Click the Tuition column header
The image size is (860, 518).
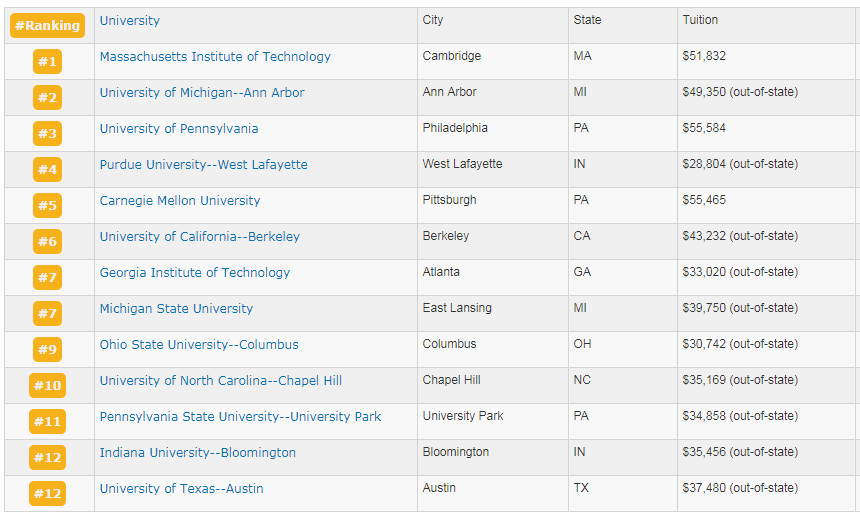coord(700,21)
